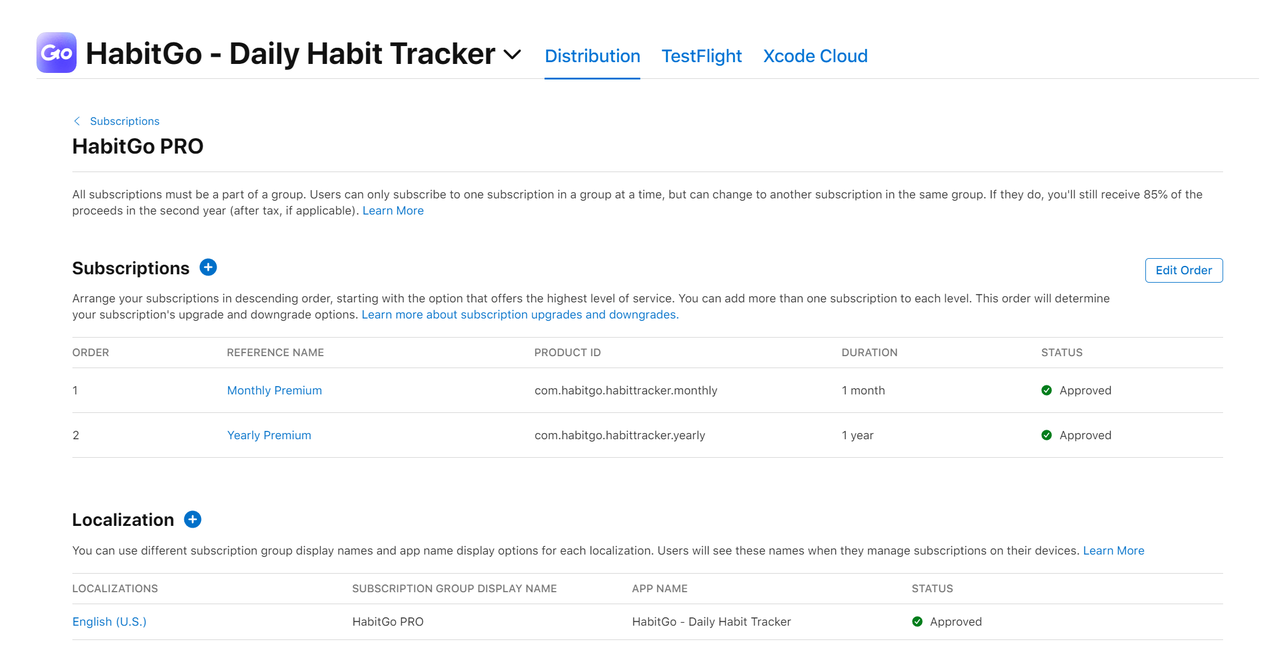This screenshot has height=646, width=1280.
Task: Click Yearly Premium approved green checkmark
Action: (1046, 435)
